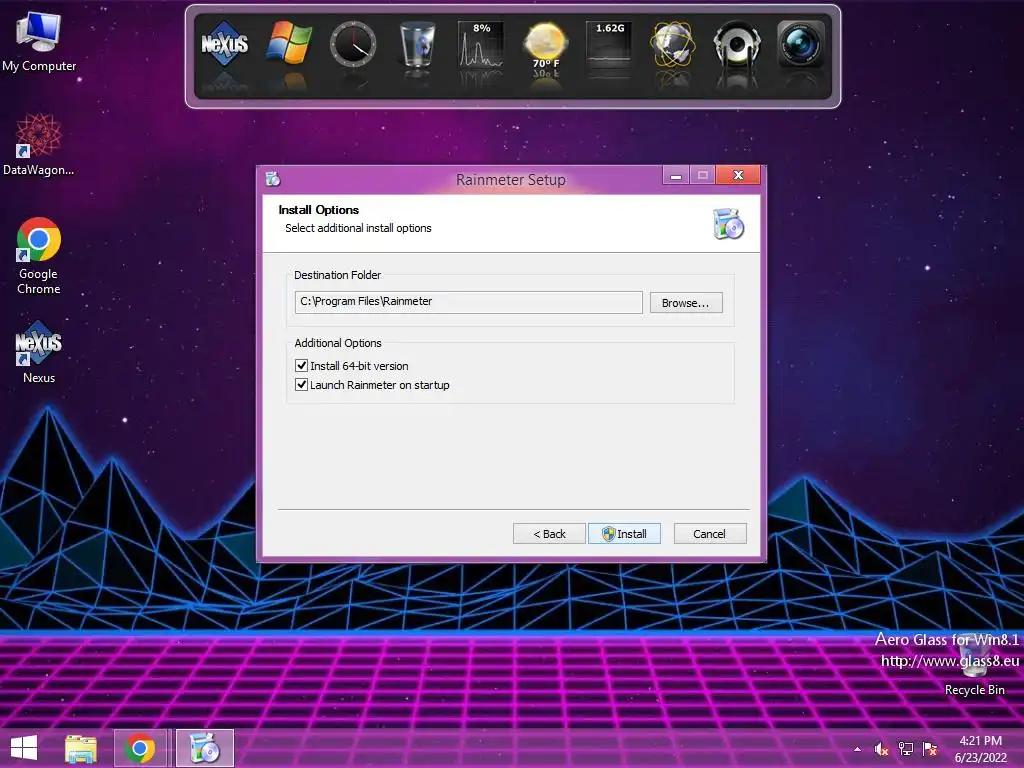The width and height of the screenshot is (1024, 768).
Task: Click the taskbar clock showing 4:21 PM
Action: pos(980,749)
